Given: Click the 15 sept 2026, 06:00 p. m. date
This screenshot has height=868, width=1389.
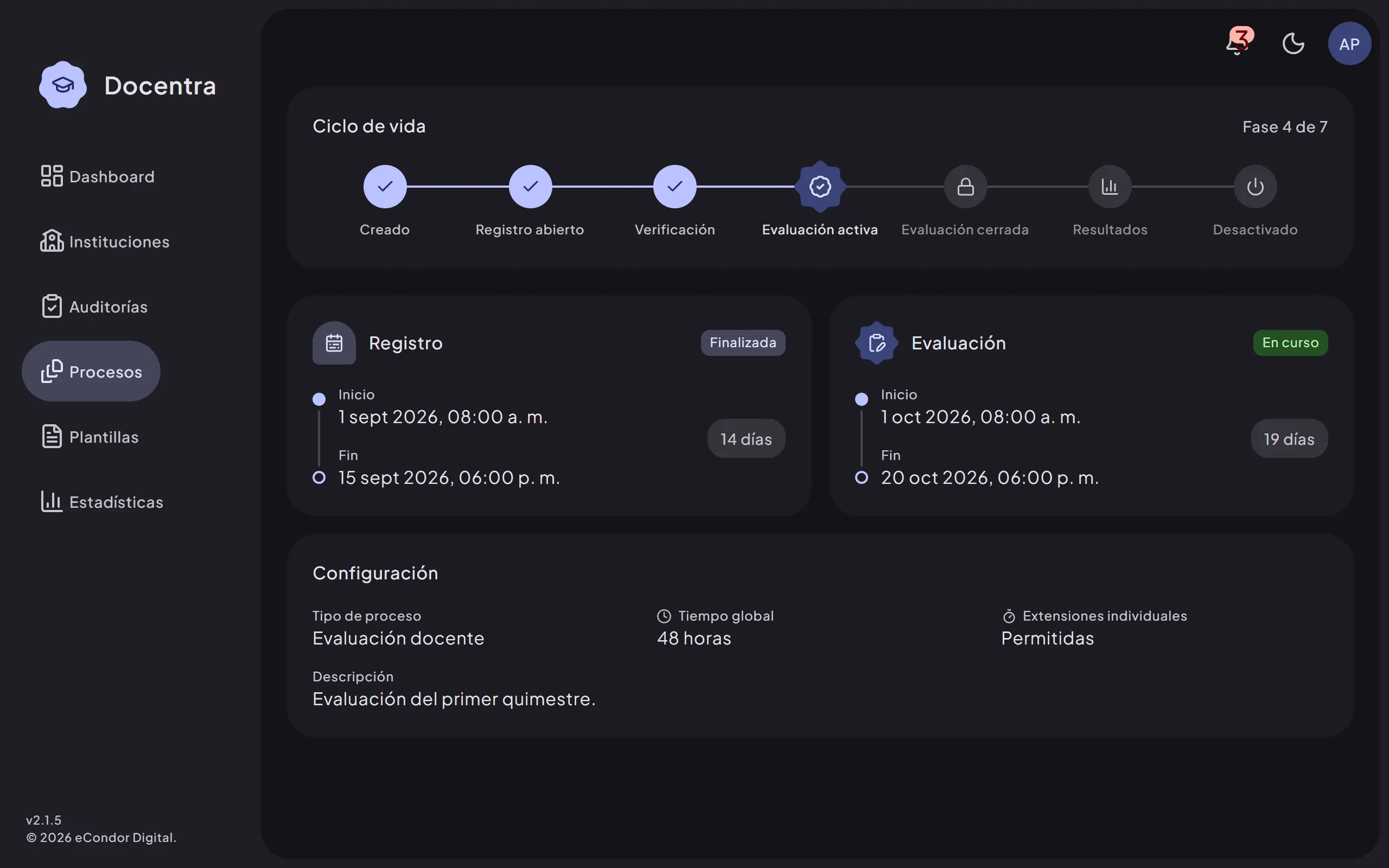Looking at the screenshot, I should coord(449,477).
